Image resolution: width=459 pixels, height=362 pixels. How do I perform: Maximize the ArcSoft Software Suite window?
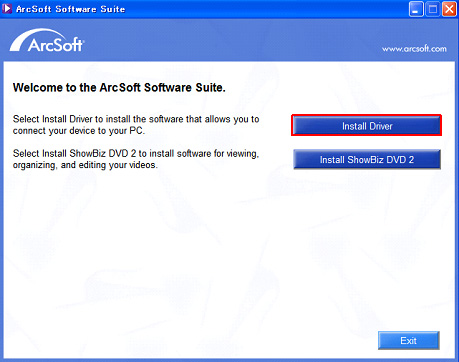[433, 9]
